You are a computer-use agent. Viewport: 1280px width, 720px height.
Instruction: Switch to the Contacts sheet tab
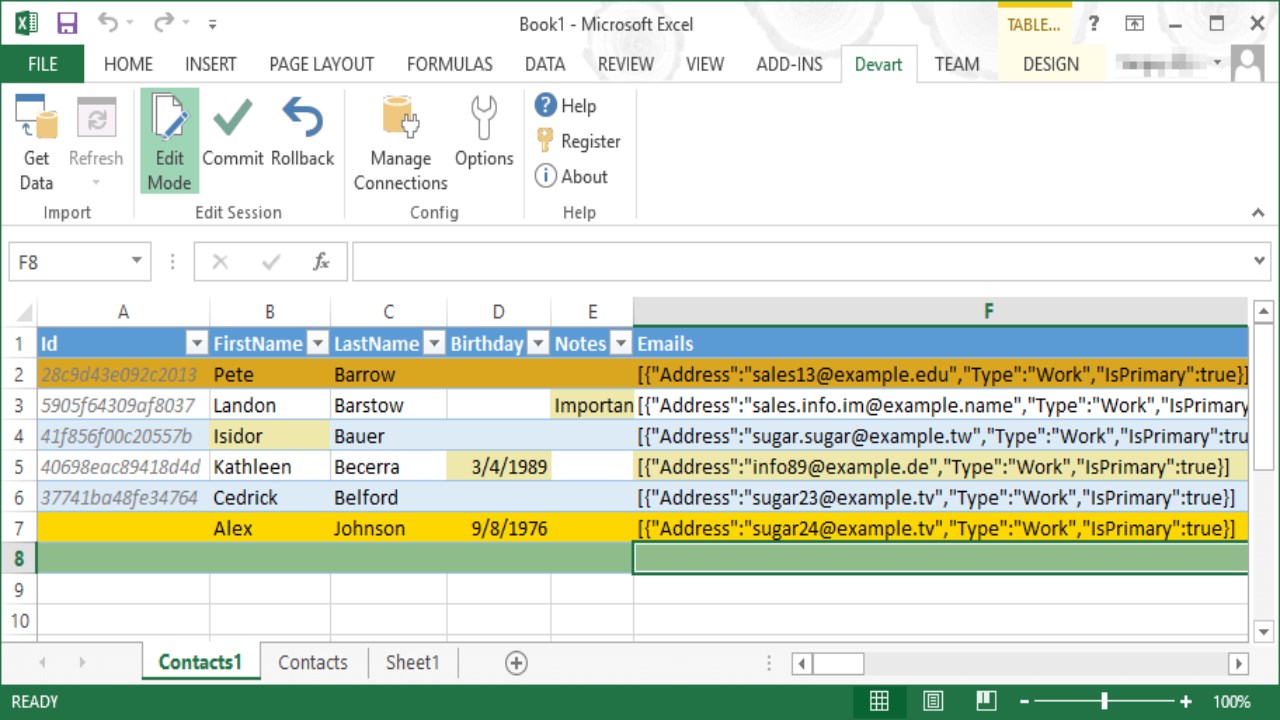313,662
